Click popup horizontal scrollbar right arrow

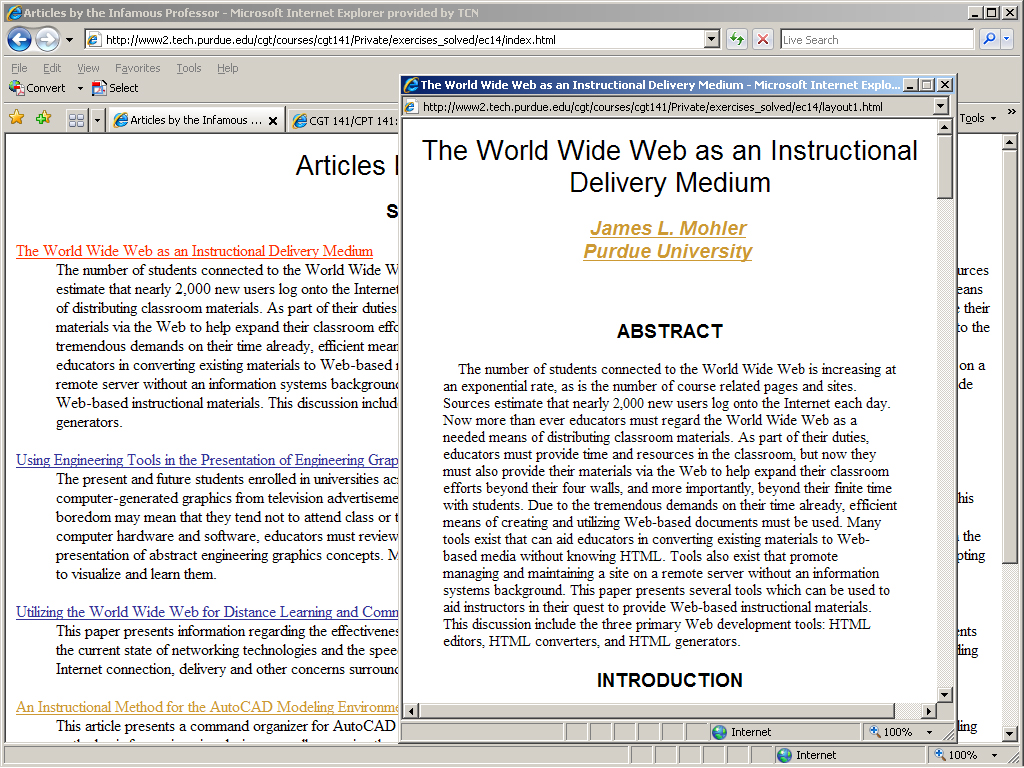point(929,711)
